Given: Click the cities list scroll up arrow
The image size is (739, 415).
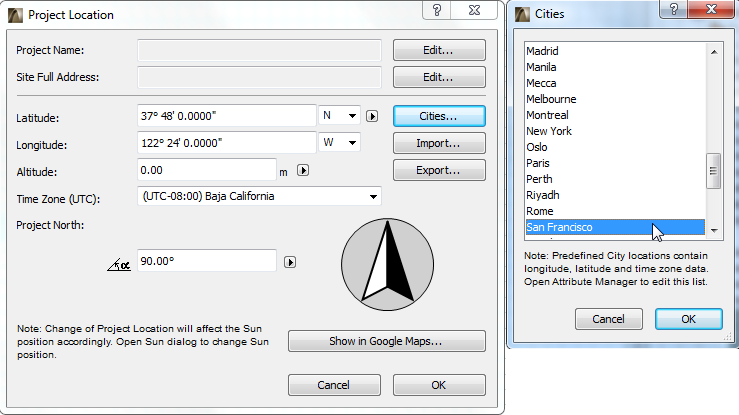Looking at the screenshot, I should (714, 52).
